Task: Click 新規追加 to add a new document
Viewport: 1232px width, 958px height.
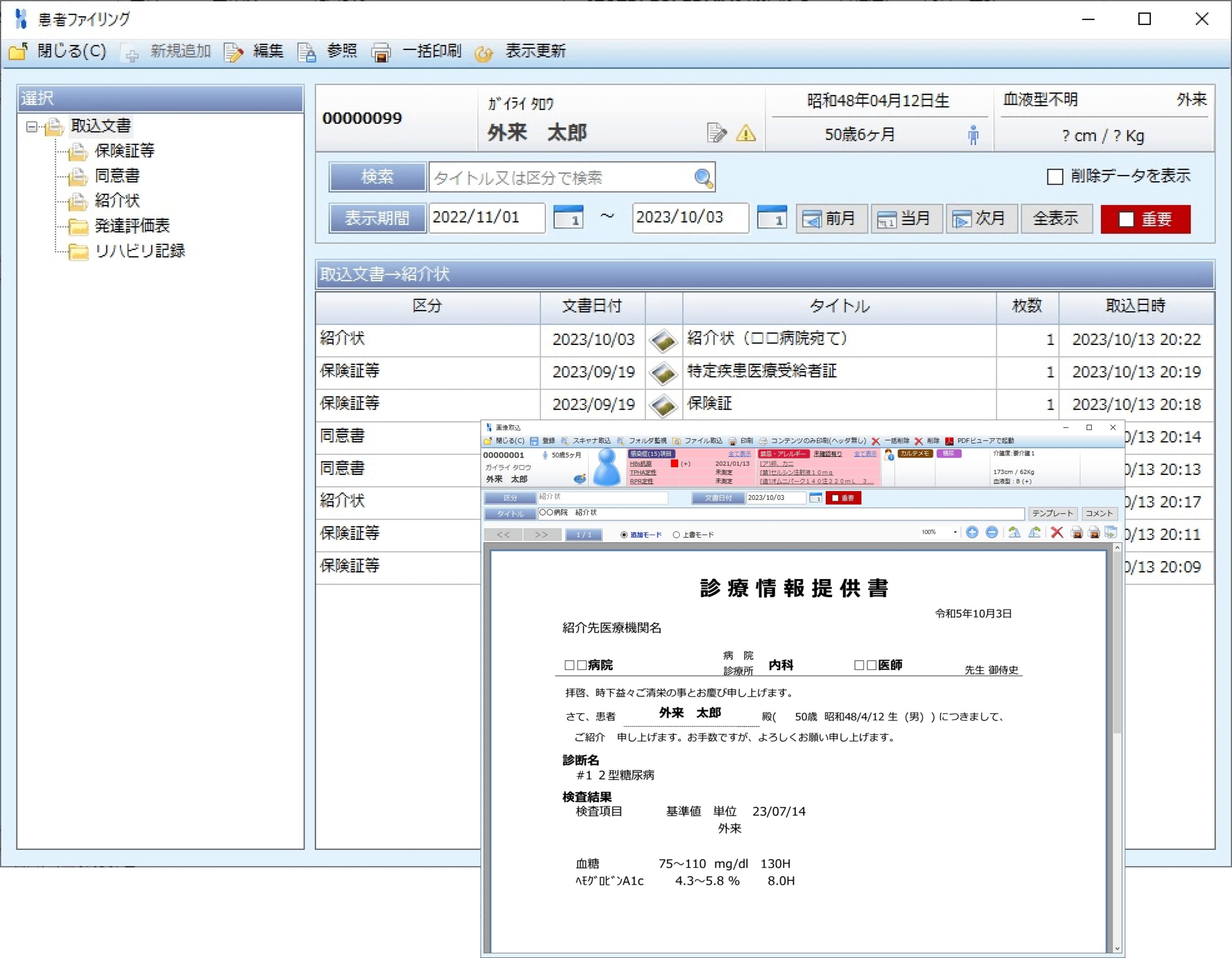Action: (179, 51)
